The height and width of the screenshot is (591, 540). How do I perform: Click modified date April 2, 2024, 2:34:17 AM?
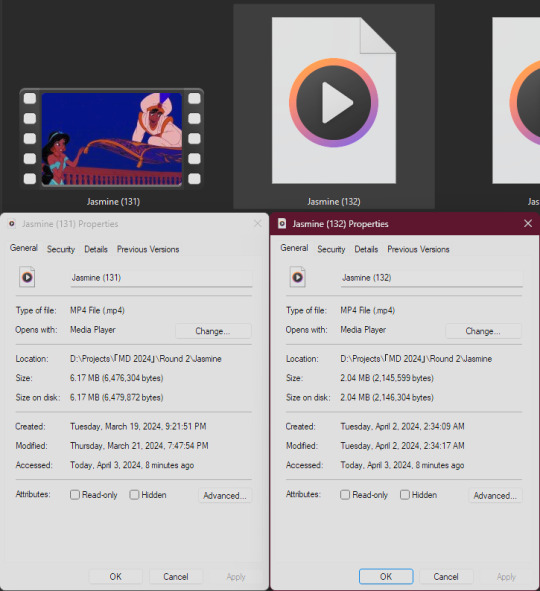pos(402,446)
